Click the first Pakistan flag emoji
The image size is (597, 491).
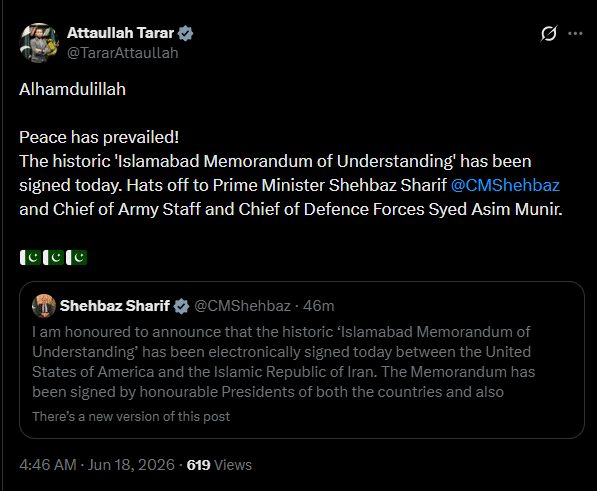[x=30, y=258]
